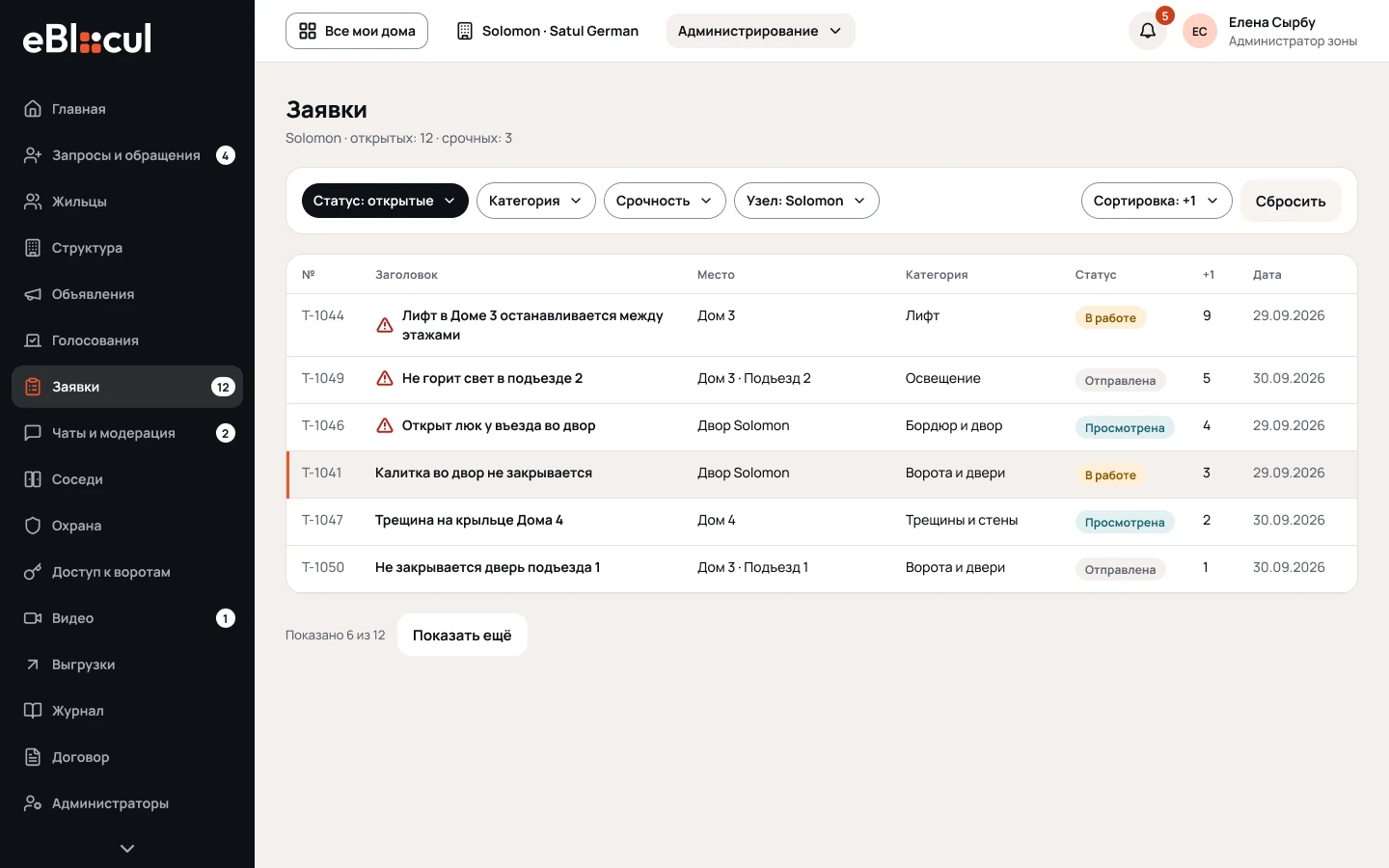Click the Отправлена status badge on T-1050
Screen dimensions: 1389x868
click(x=1120, y=569)
